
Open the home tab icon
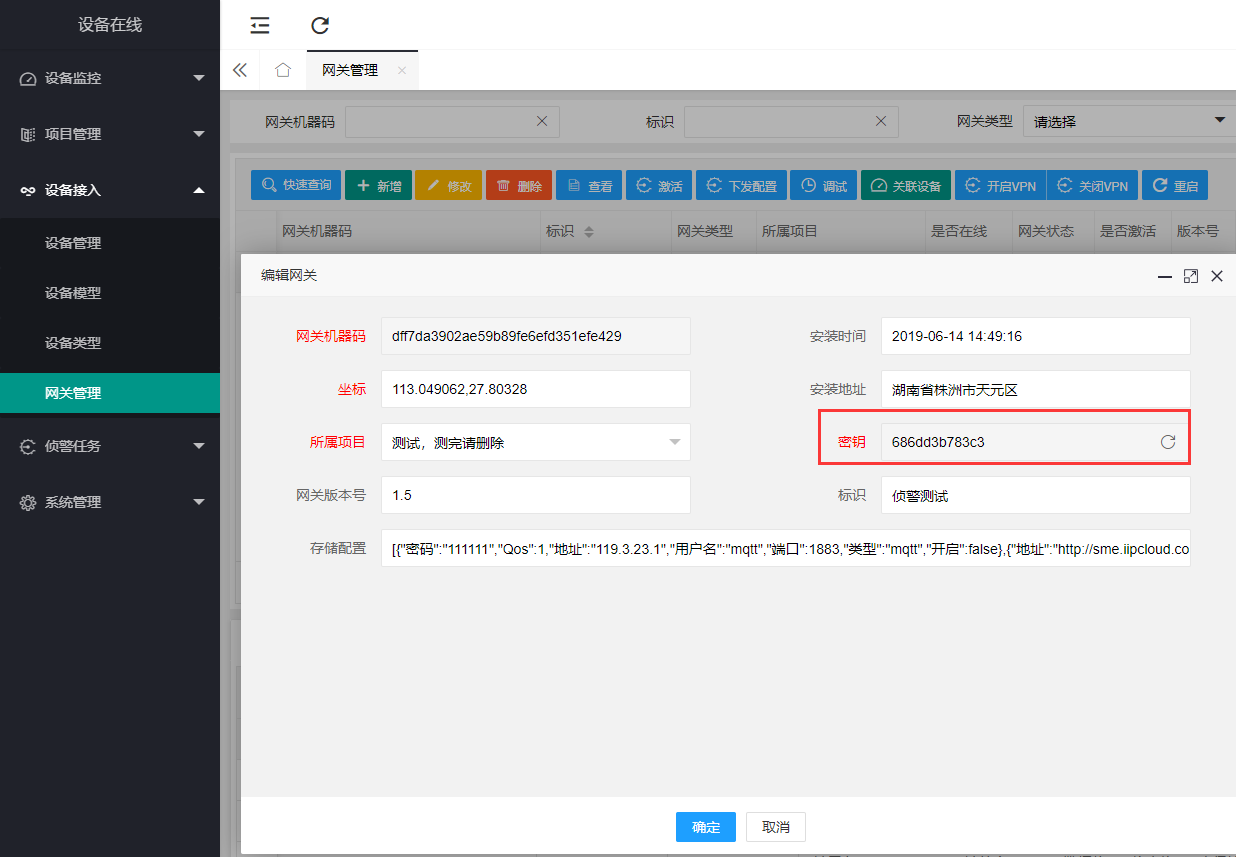point(283,70)
